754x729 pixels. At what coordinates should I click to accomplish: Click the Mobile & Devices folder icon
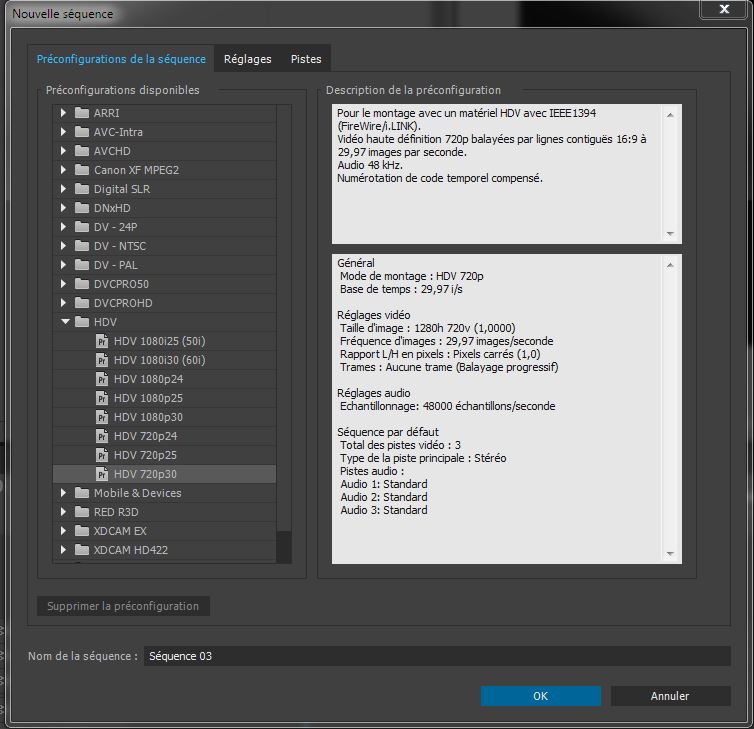point(82,493)
